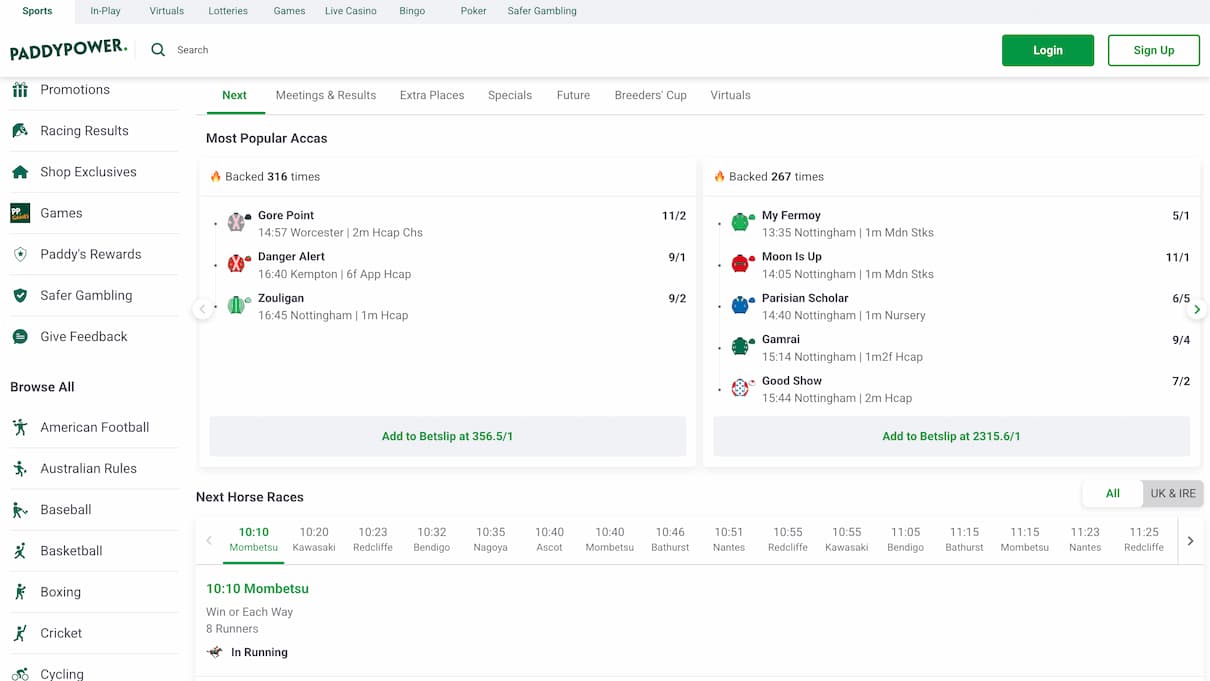1210x681 pixels.
Task: Open the 10:10 Mombetsu race heading
Action: point(257,589)
